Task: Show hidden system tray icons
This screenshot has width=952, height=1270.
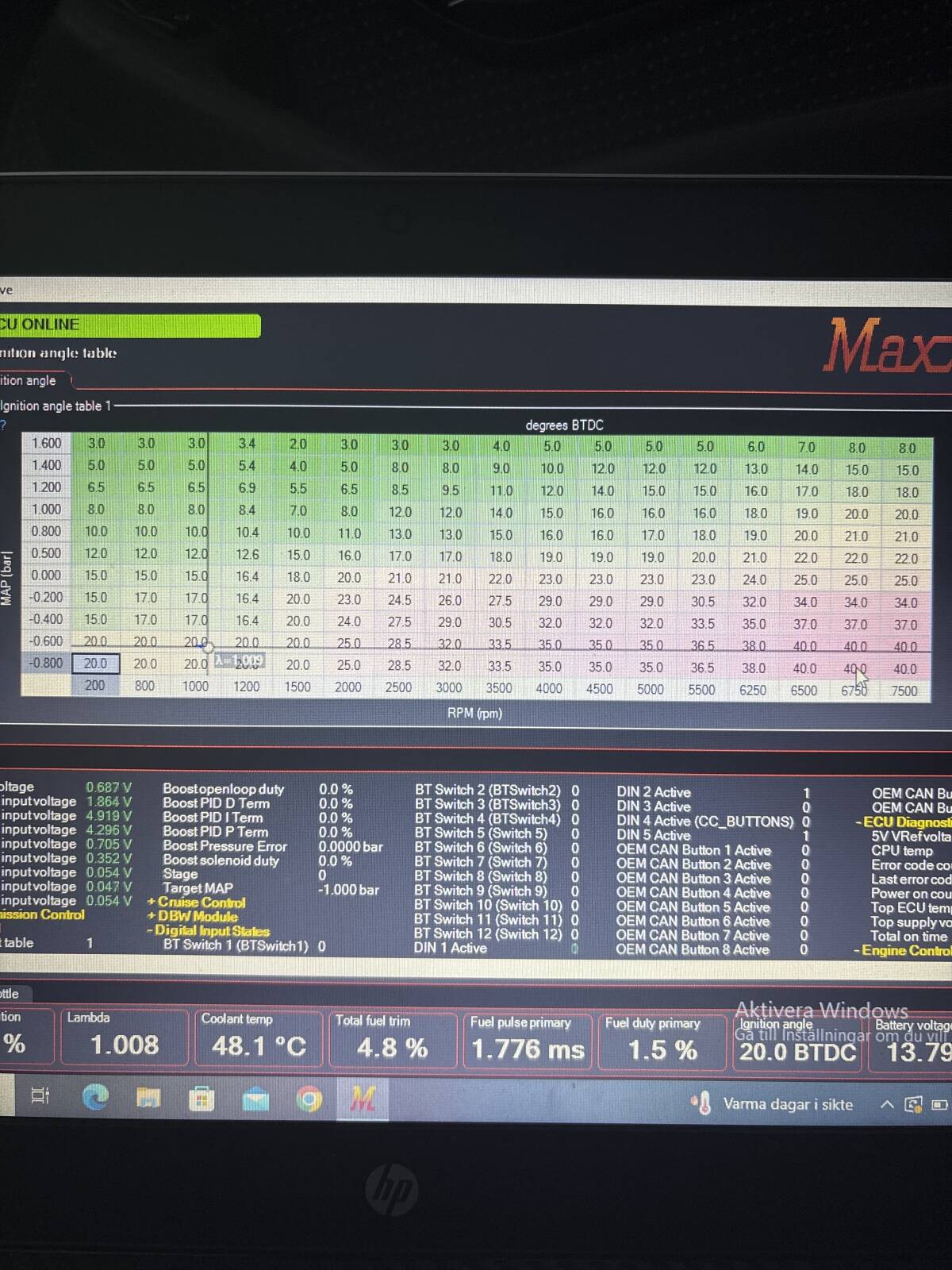Action: (887, 1105)
